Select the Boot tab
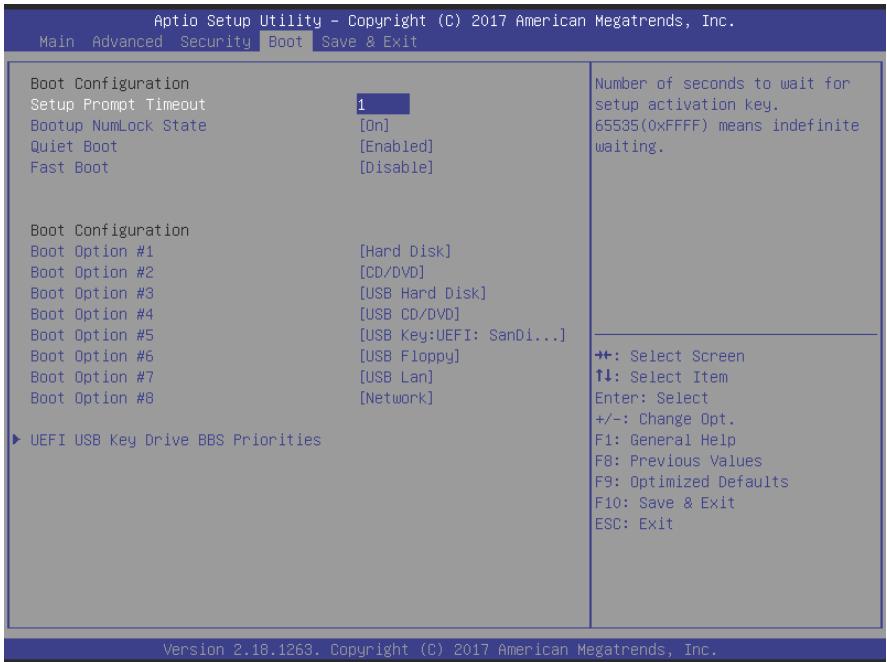Image resolution: width=887 pixels, height=662 pixels. point(286,42)
